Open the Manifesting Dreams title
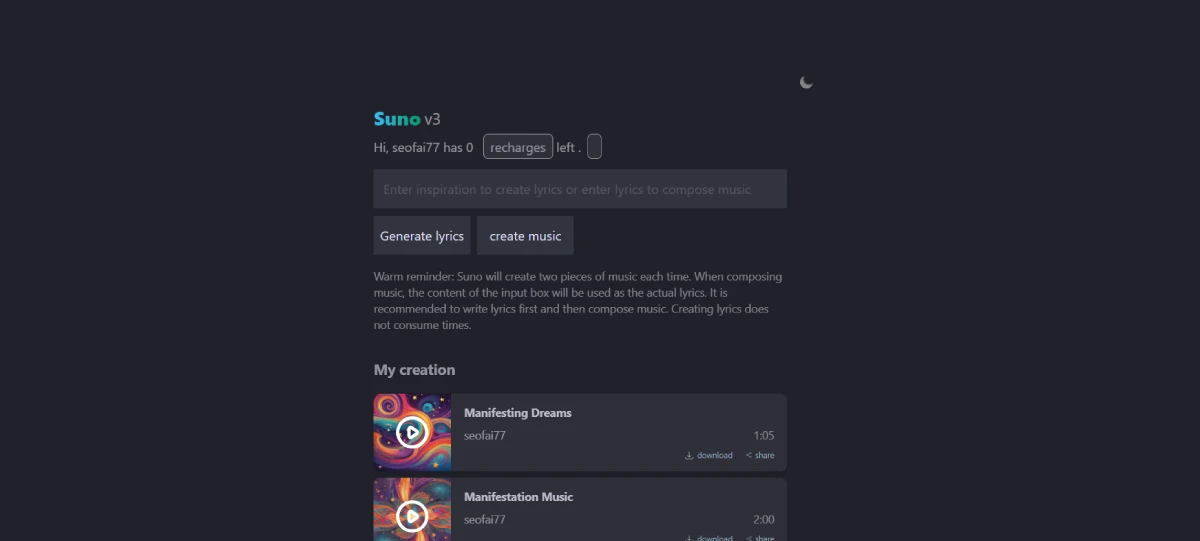The width and height of the screenshot is (1200, 541). pos(518,413)
